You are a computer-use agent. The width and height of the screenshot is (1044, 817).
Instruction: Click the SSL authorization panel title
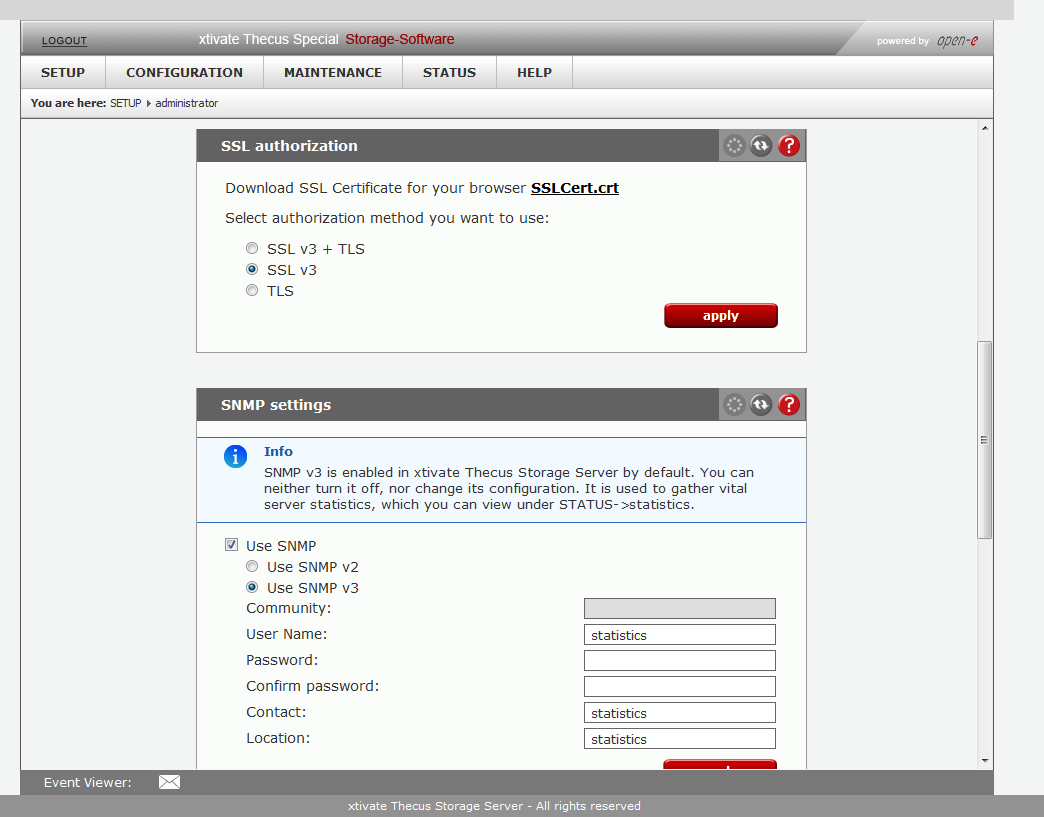(289, 146)
